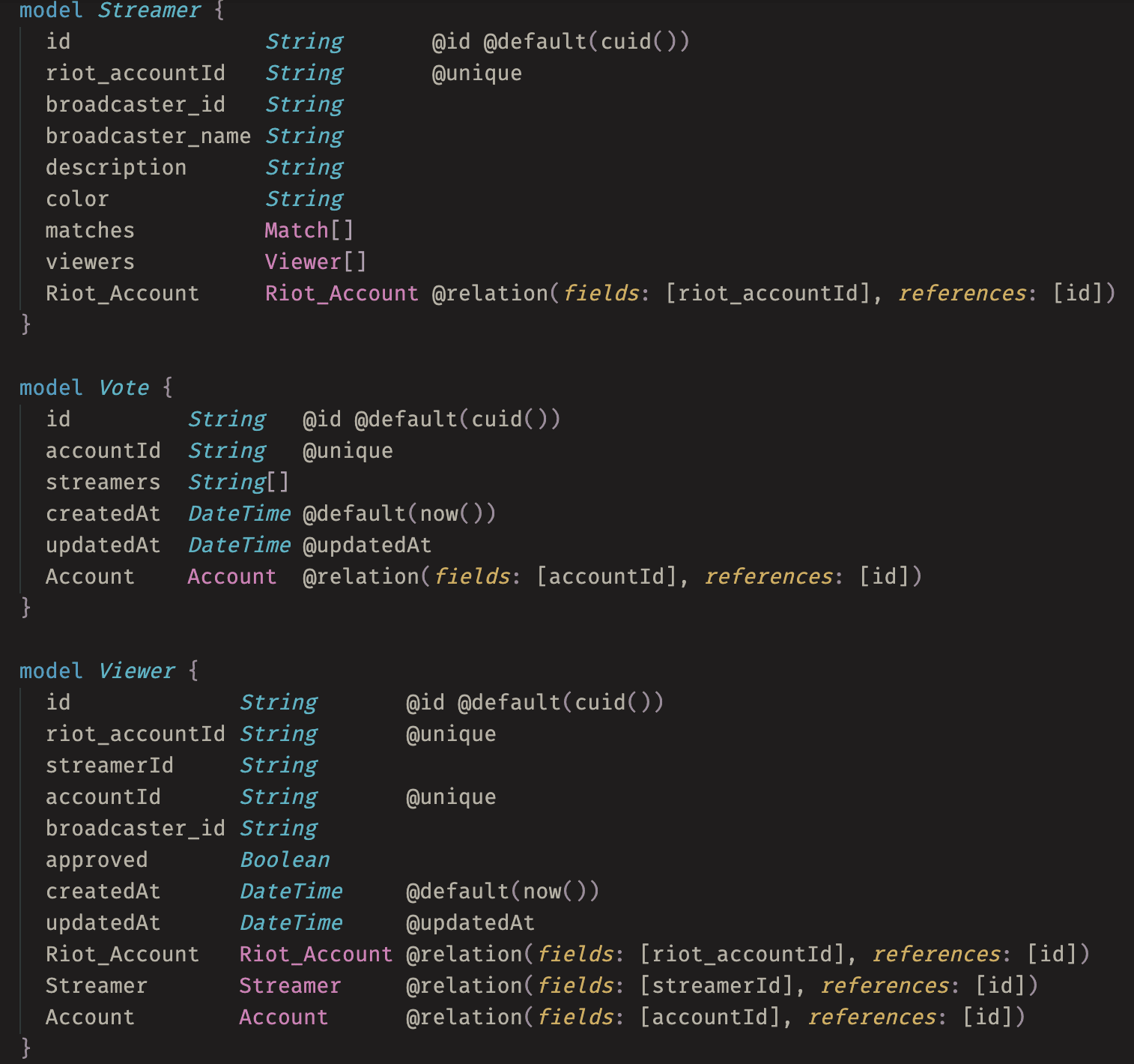
Task: Click @default(now()) in Viewer model
Action: click(503, 892)
